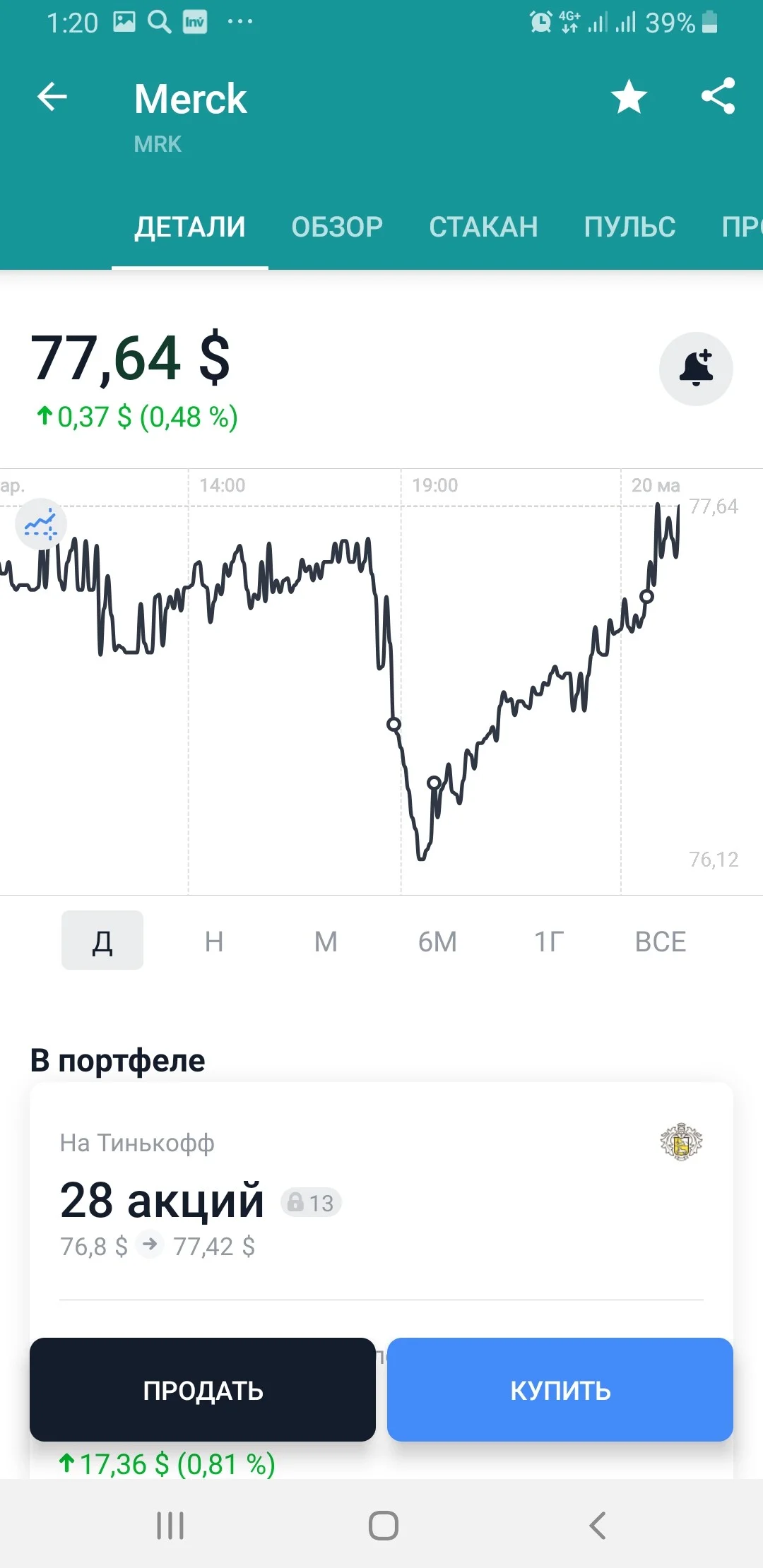
Task: Add a price alert with bell icon
Action: 696,369
